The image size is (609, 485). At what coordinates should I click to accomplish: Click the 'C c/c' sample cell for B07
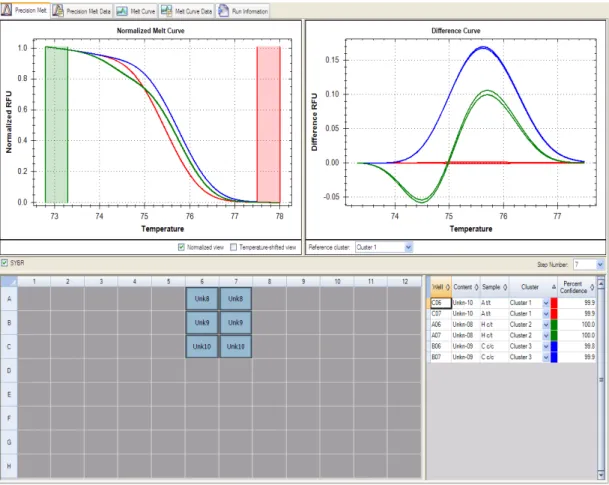pos(494,357)
